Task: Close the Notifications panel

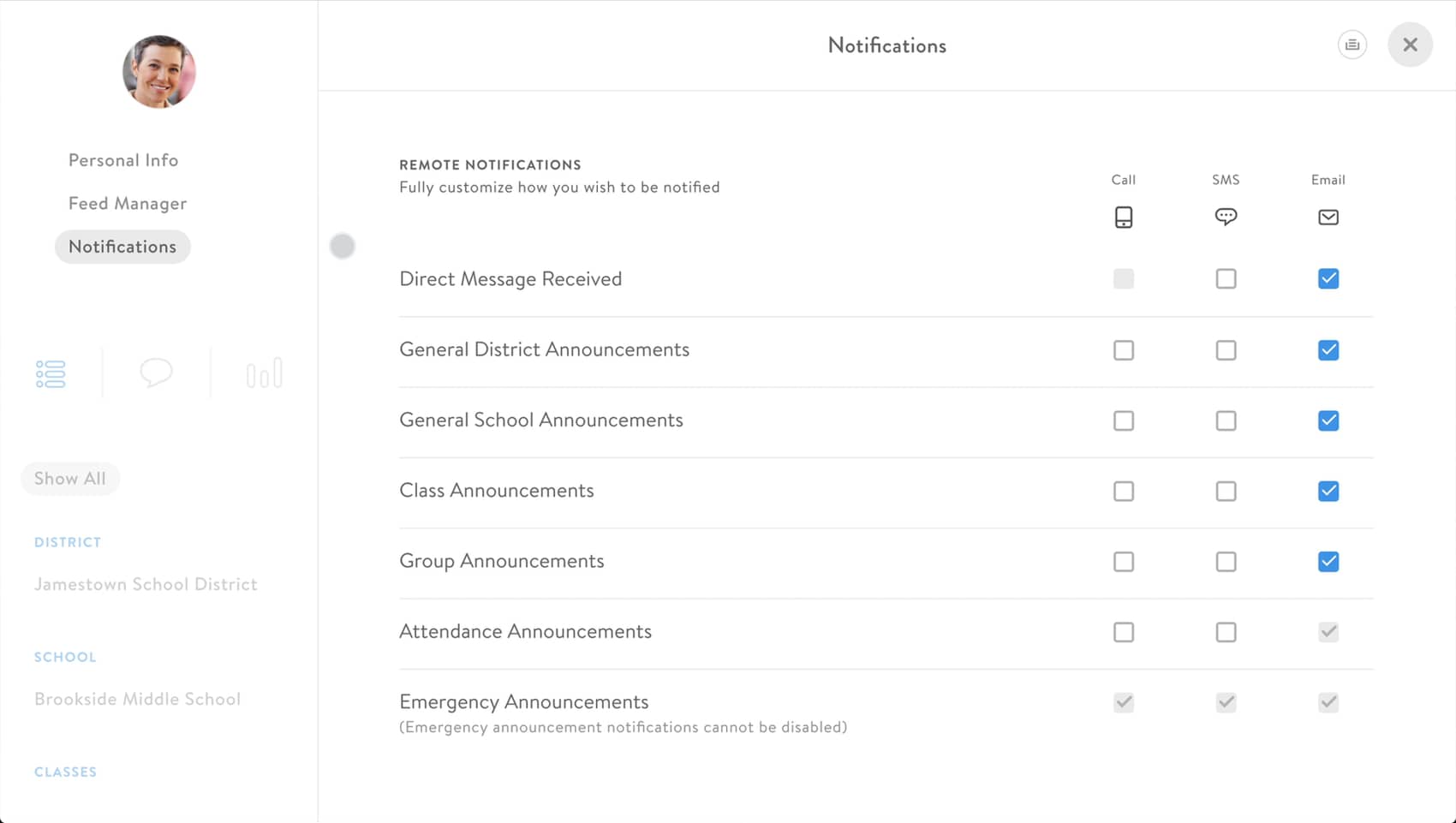Action: point(1410,45)
